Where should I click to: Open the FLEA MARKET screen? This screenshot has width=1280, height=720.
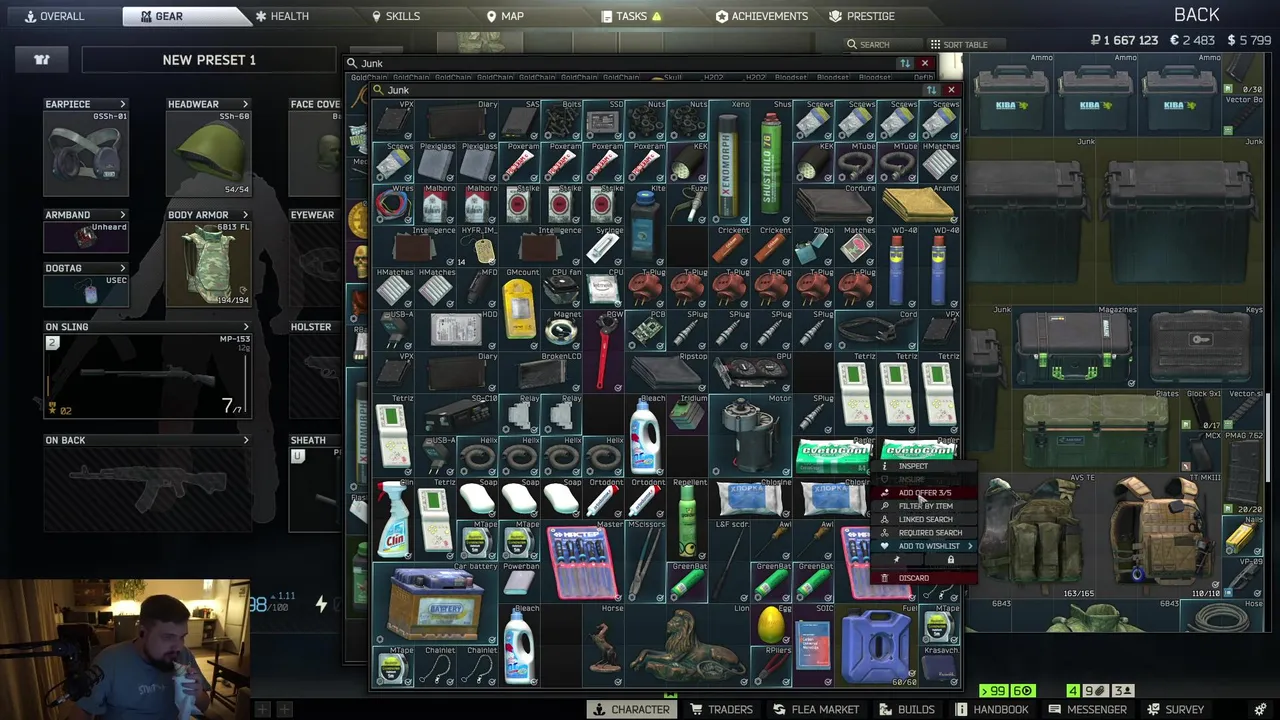[816, 709]
